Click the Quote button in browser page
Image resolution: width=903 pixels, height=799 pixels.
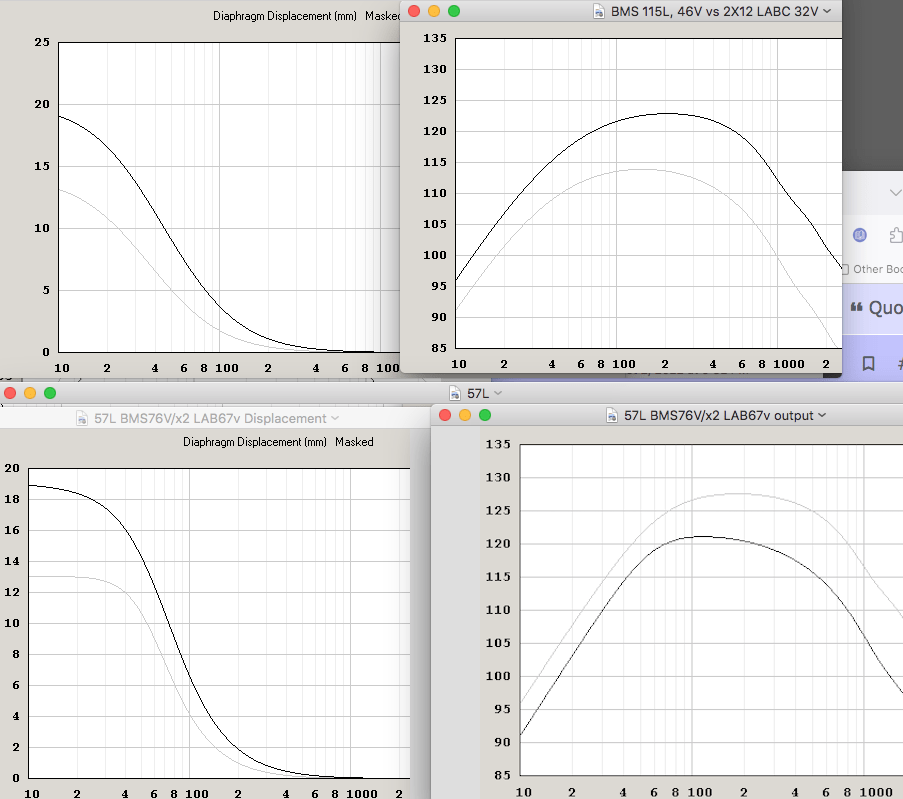pos(877,308)
